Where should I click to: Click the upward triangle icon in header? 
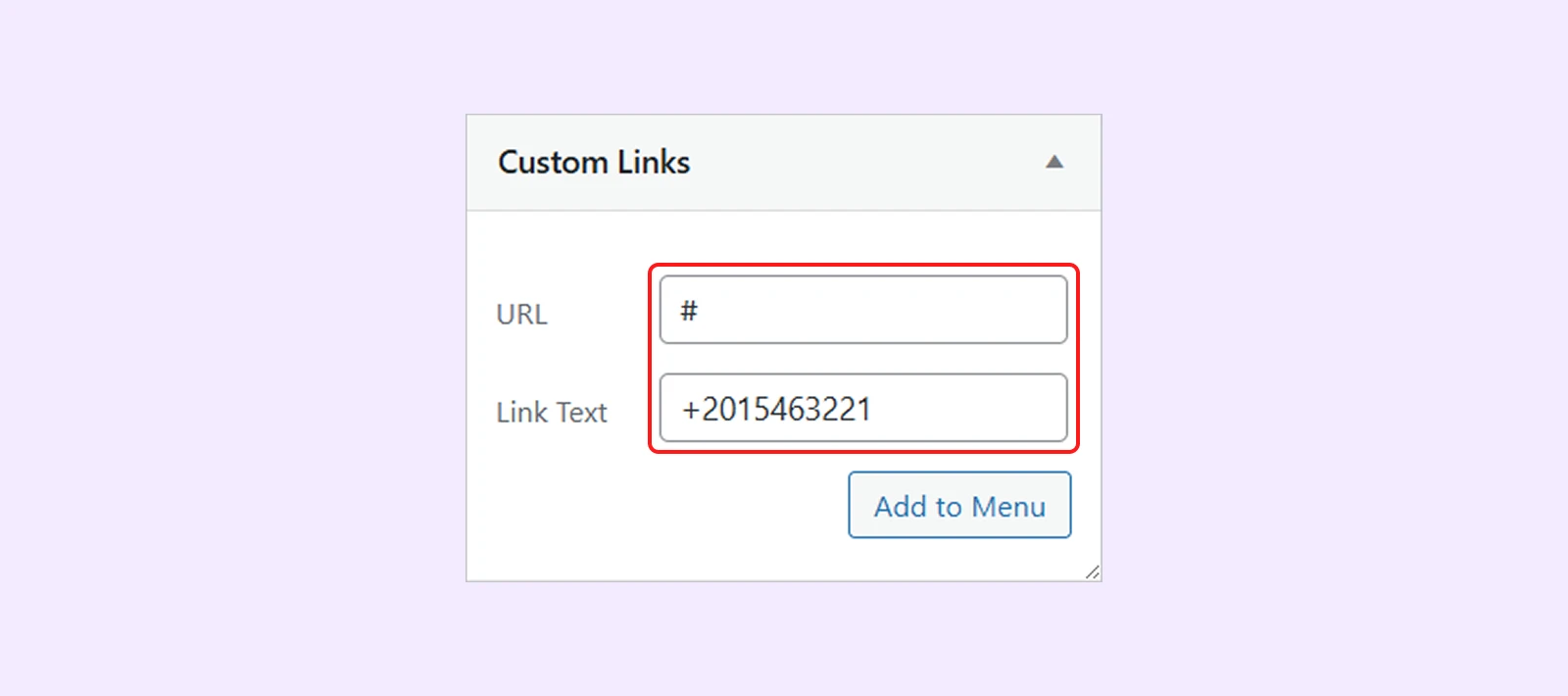1054,162
